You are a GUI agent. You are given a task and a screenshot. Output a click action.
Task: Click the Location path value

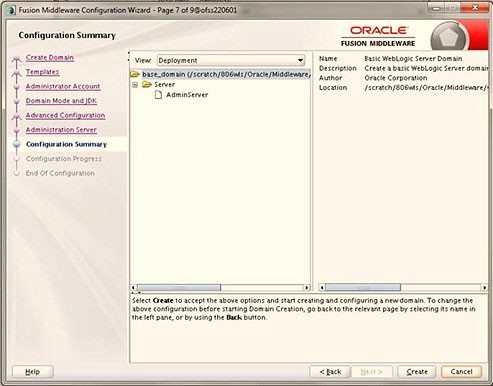(x=426, y=88)
